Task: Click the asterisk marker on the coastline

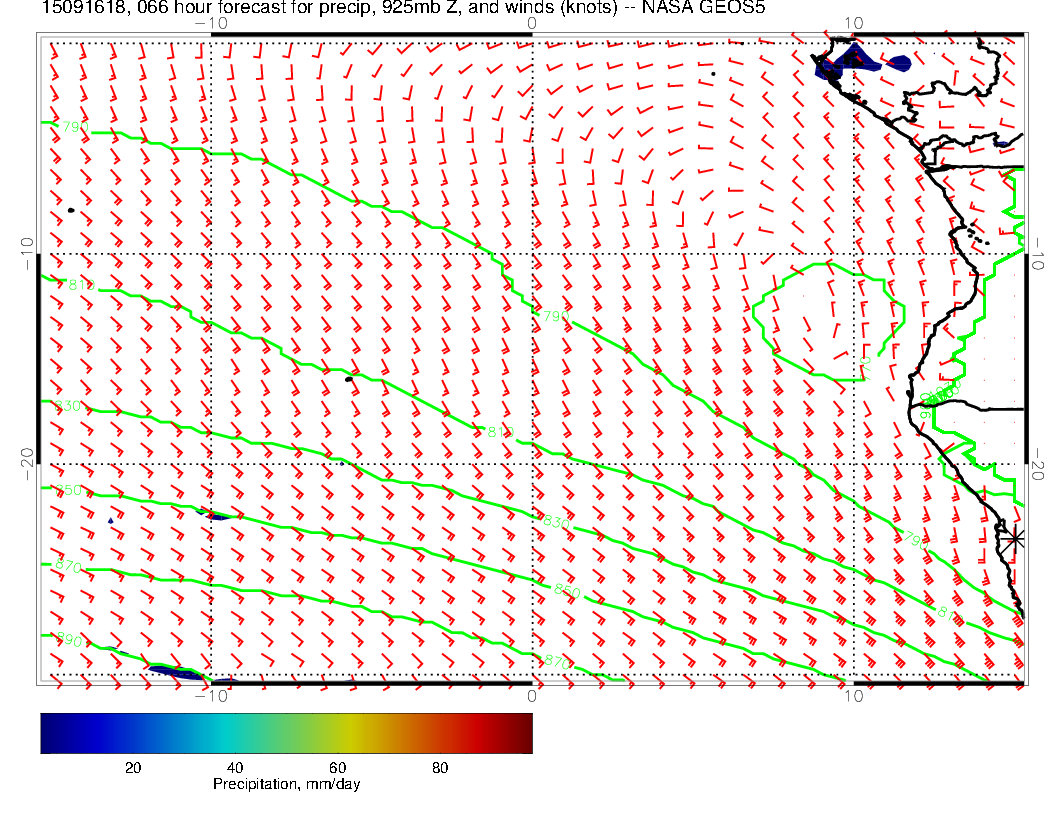Action: 1015,538
